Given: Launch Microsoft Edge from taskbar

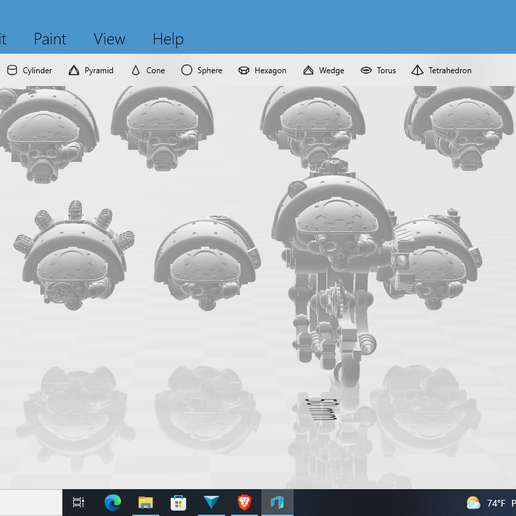Looking at the screenshot, I should click(113, 502).
